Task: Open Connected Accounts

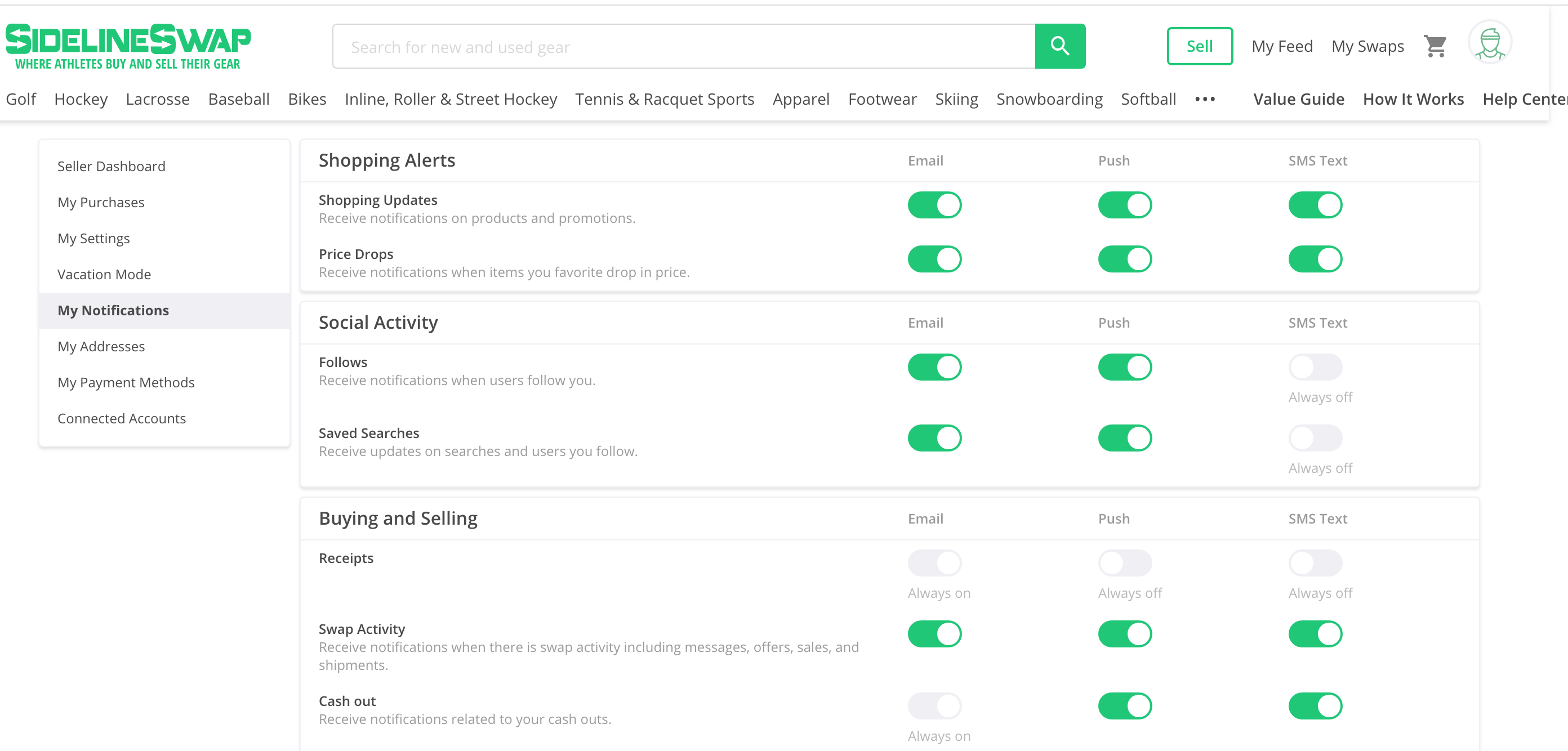Action: 164,418
